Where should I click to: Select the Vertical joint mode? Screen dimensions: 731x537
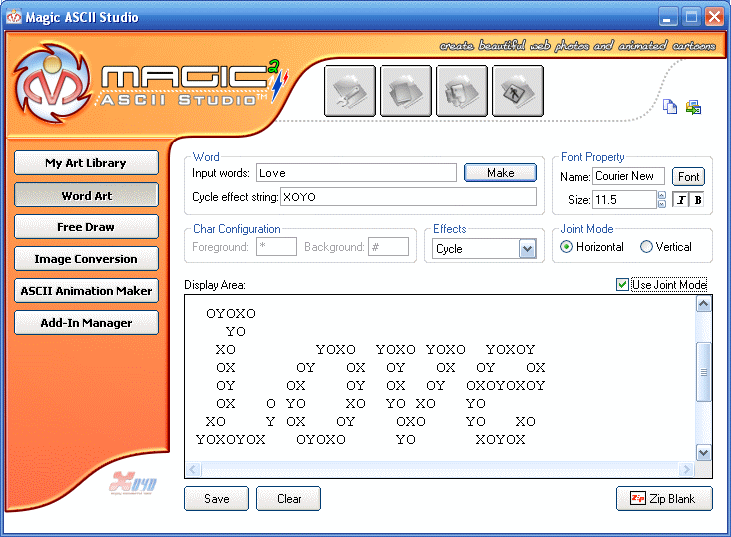[x=646, y=247]
